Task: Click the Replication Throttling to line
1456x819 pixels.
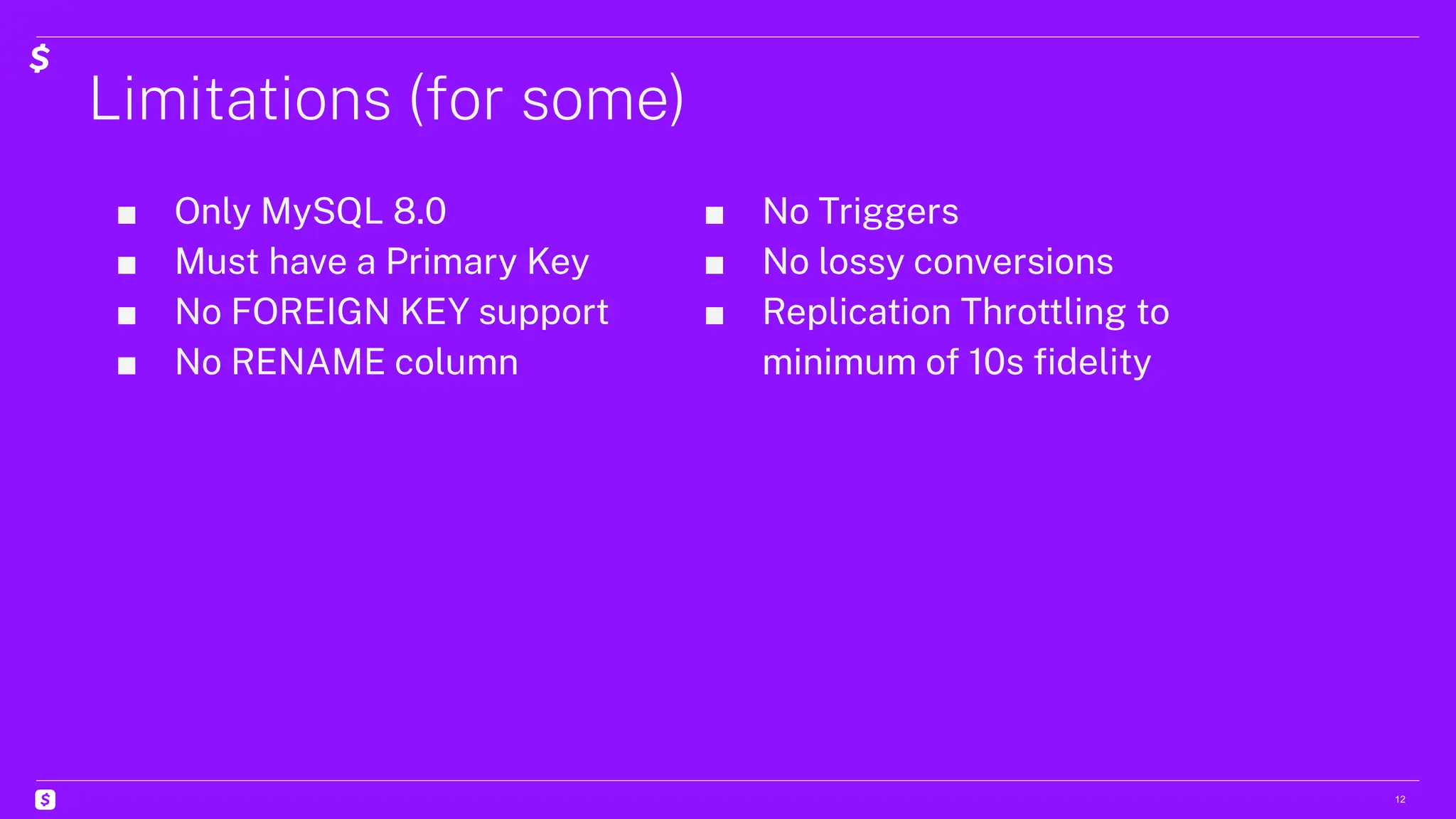Action: [x=966, y=312]
